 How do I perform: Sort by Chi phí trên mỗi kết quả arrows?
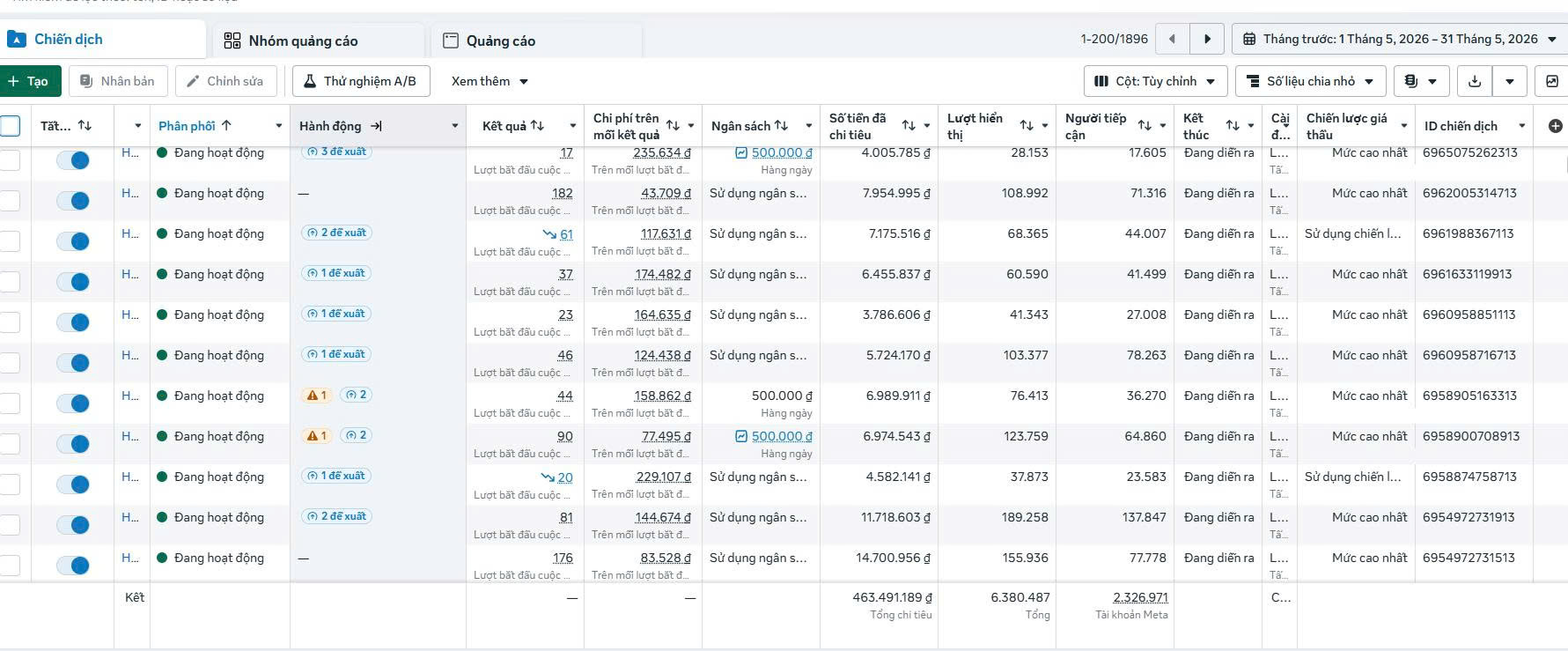coord(673,126)
